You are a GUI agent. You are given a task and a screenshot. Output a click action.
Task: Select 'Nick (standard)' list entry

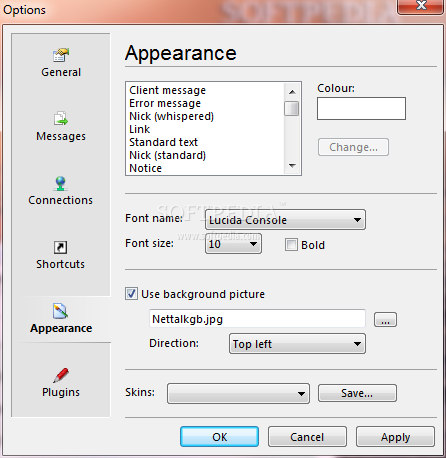(x=168, y=155)
